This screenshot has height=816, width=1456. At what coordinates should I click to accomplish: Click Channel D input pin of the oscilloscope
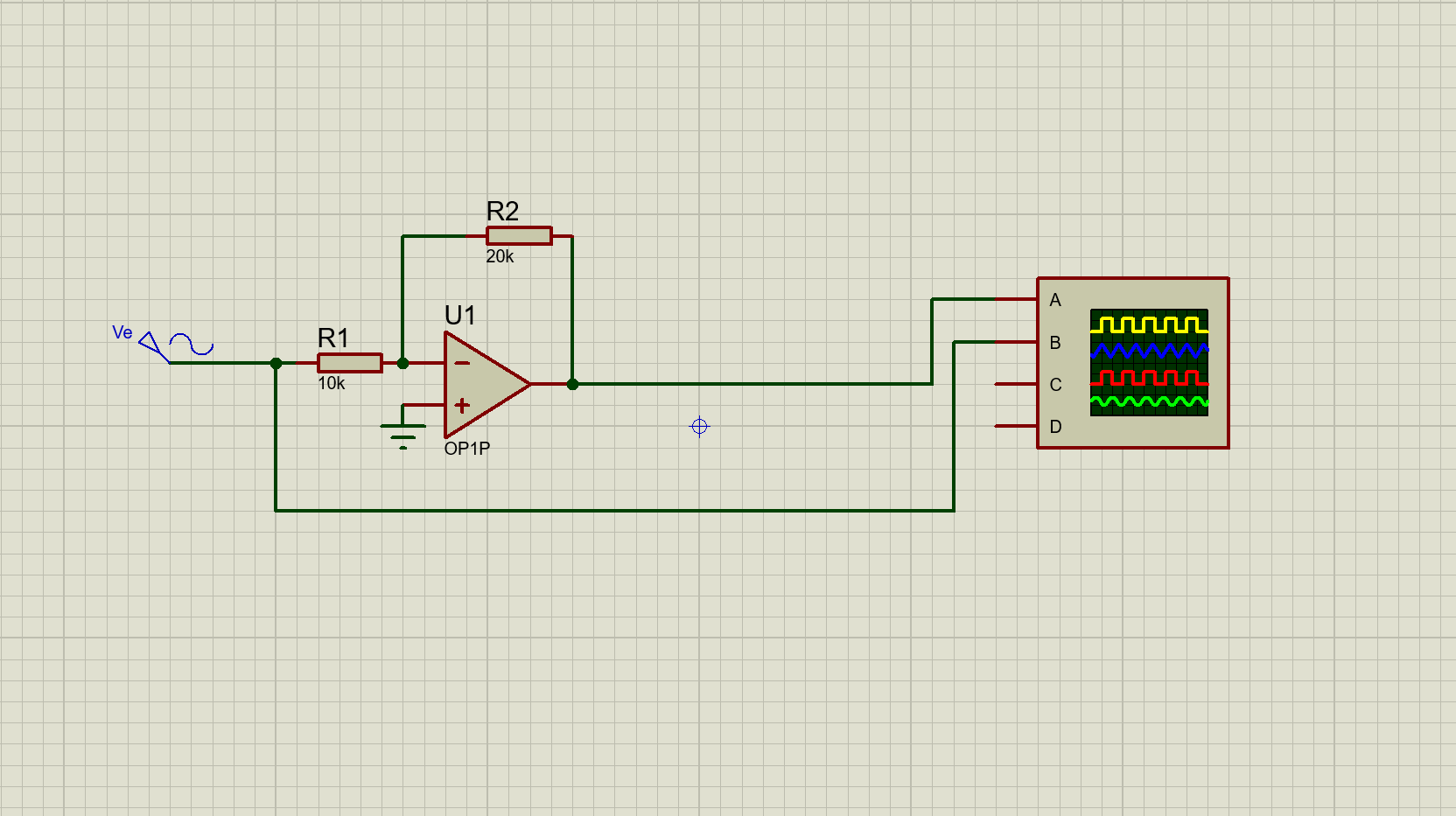pos(1015,426)
